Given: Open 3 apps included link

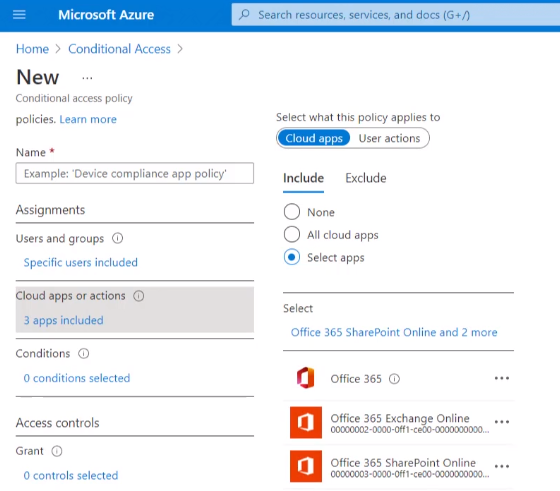Looking at the screenshot, I should coord(64,320).
